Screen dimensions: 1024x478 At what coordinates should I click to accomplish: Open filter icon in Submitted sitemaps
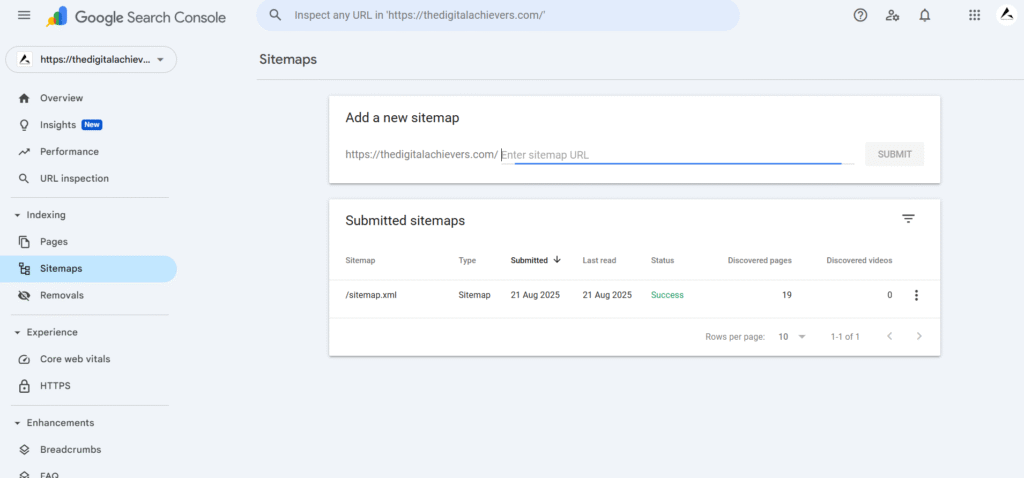(908, 219)
